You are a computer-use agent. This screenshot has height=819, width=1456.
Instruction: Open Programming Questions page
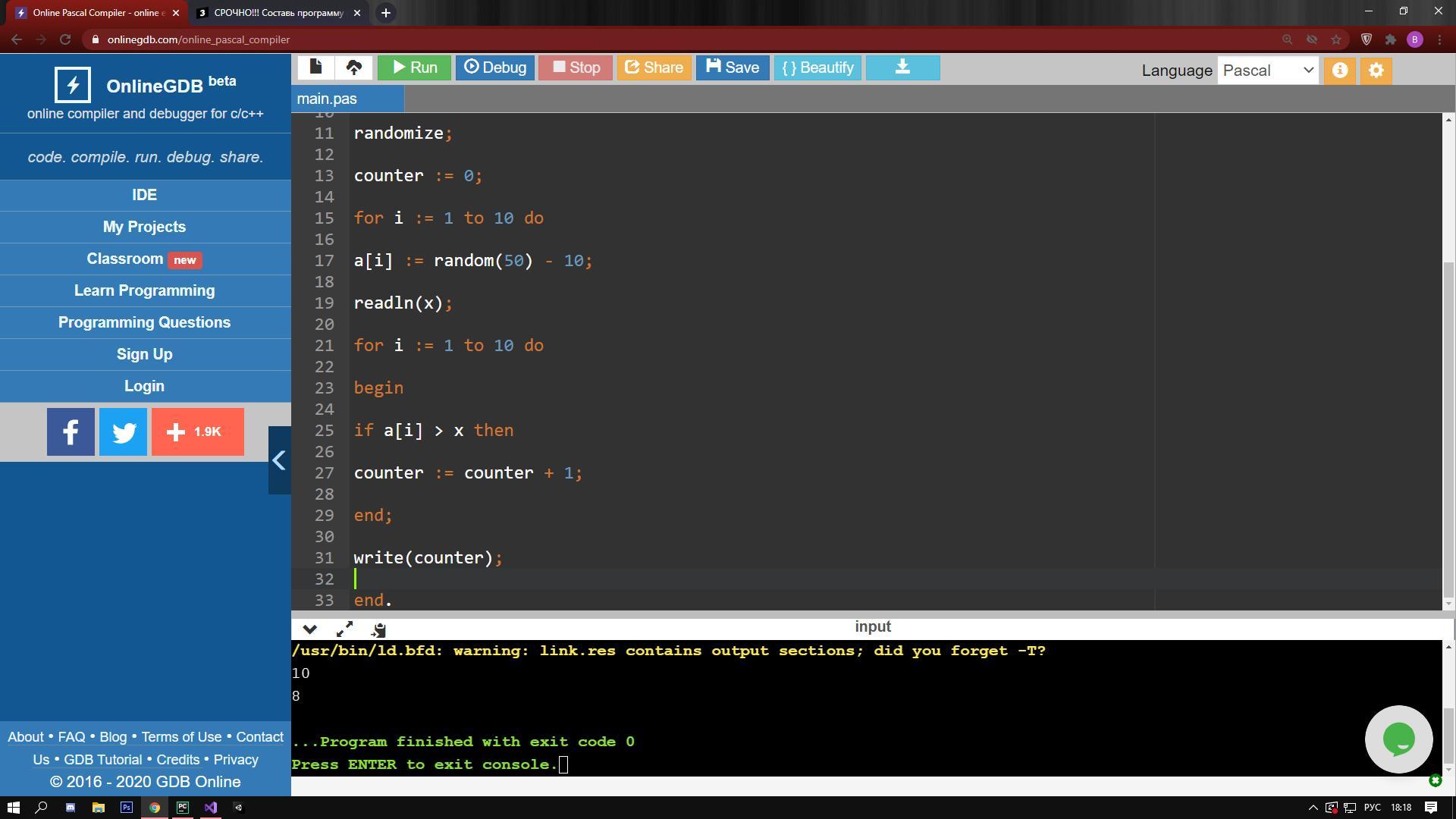coord(145,322)
